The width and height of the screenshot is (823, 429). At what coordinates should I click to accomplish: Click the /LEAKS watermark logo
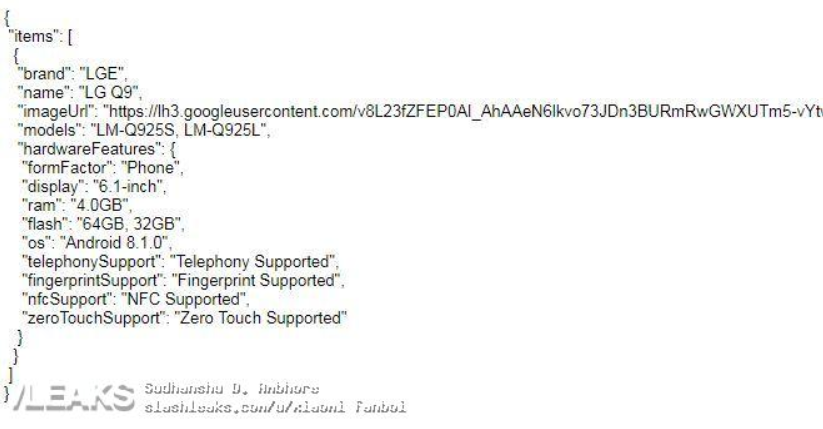coord(73,397)
